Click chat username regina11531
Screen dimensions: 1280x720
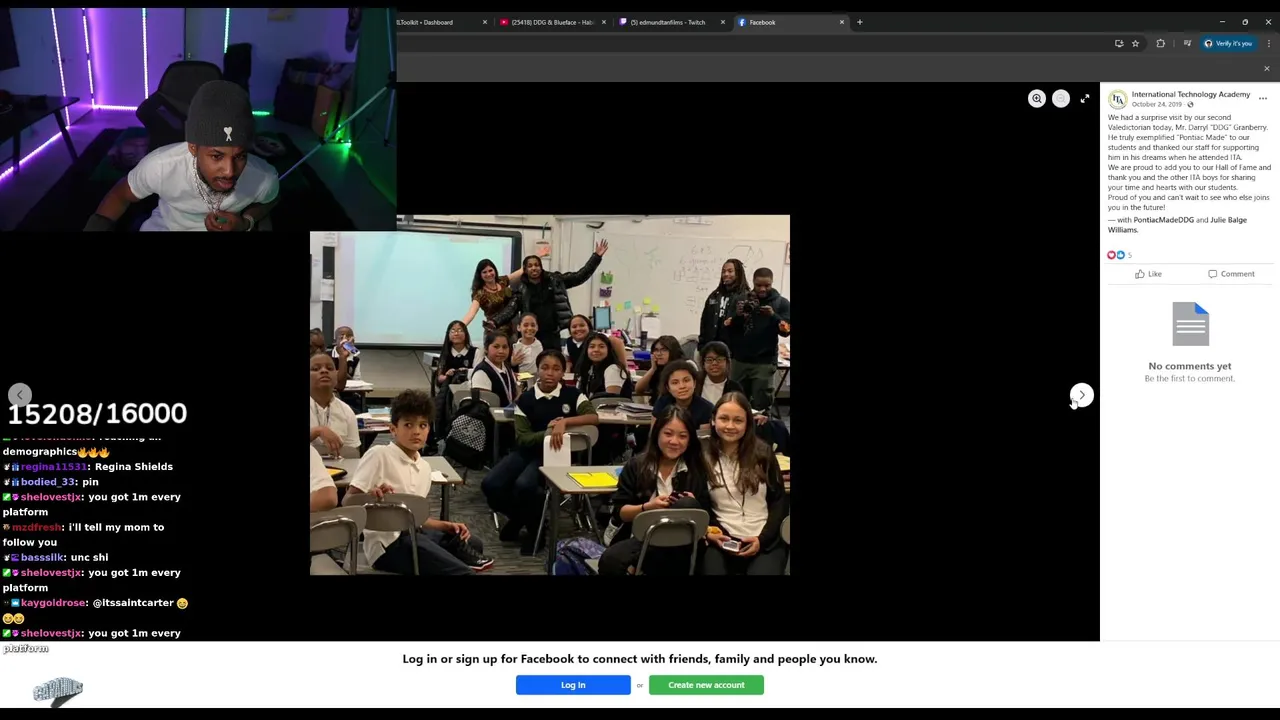click(54, 467)
